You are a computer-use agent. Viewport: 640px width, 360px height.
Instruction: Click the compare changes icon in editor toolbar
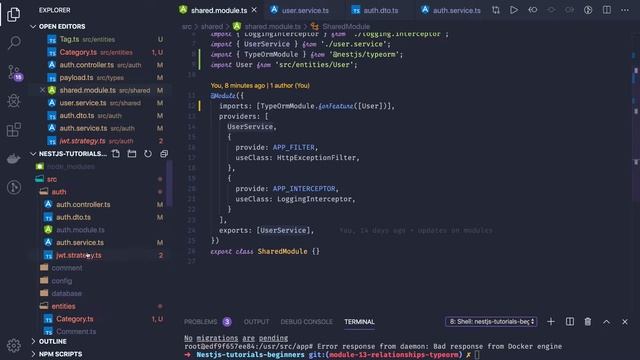click(x=496, y=10)
